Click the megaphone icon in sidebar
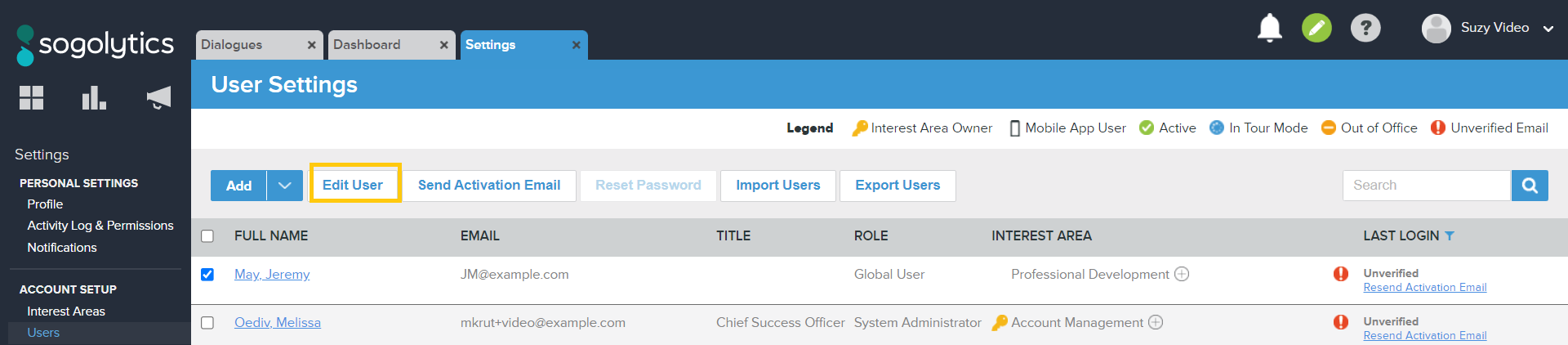This screenshot has height=345, width=1568. (x=158, y=98)
